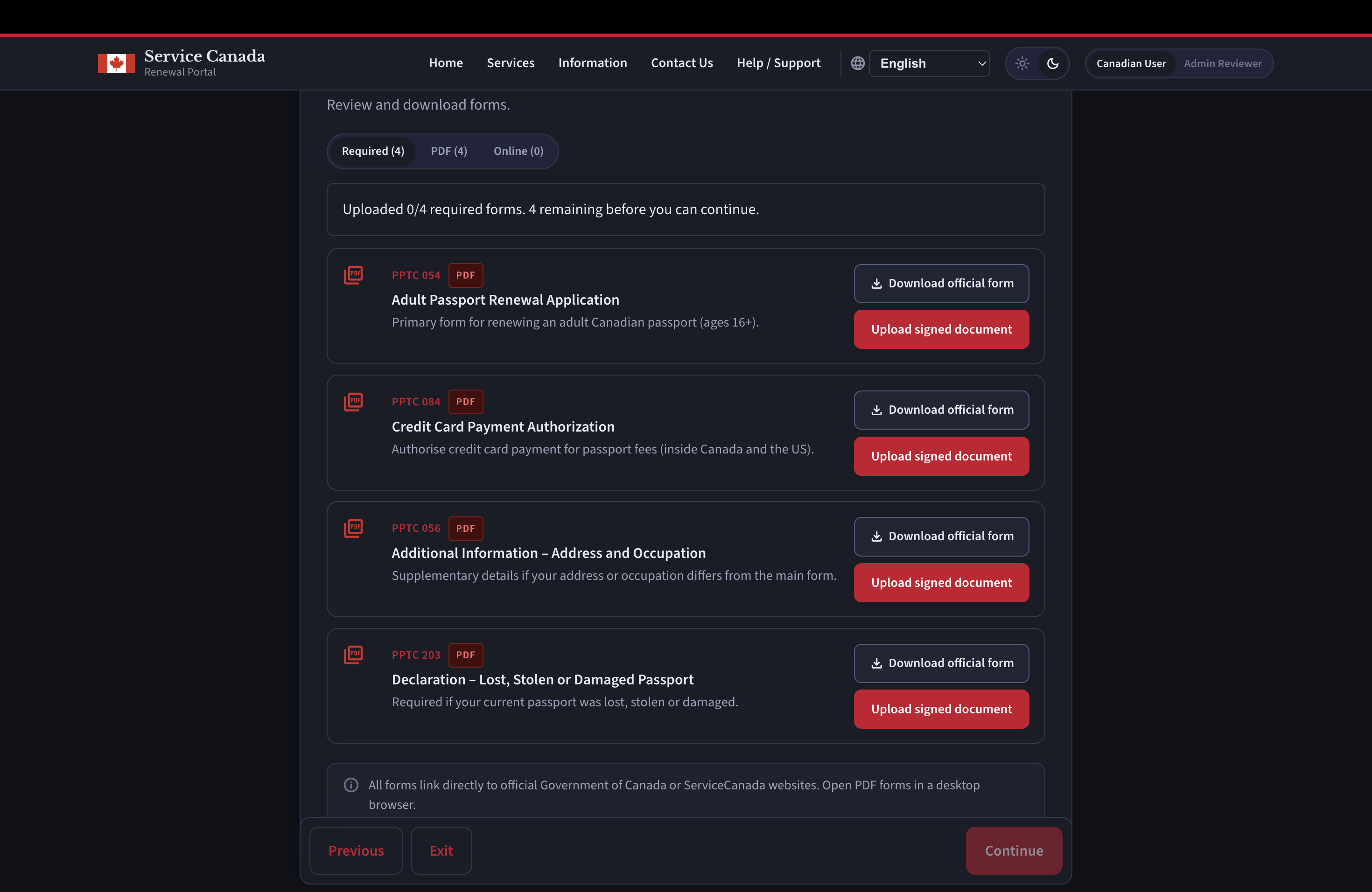Open Help / Support menu item
This screenshot has width=1372, height=892.
pyautogui.click(x=778, y=63)
